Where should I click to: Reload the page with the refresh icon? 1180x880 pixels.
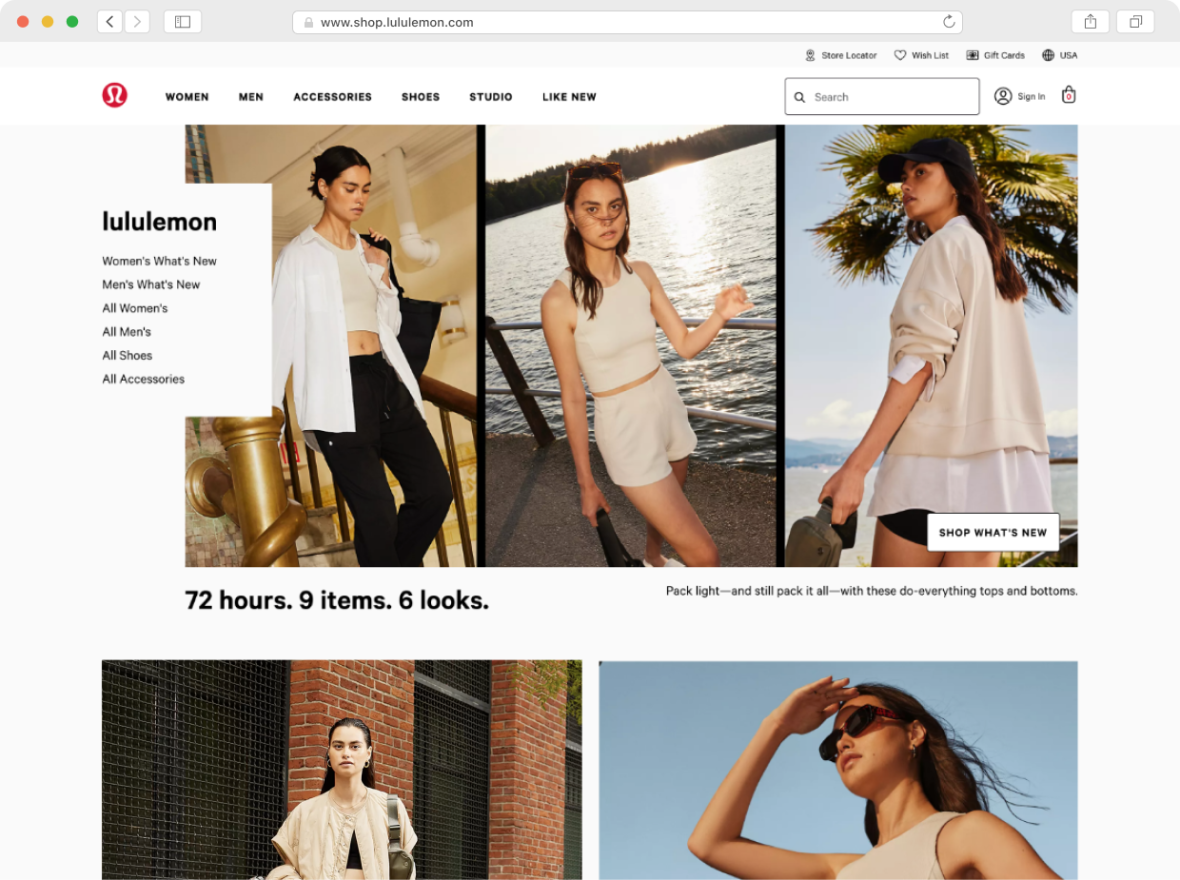tap(948, 21)
